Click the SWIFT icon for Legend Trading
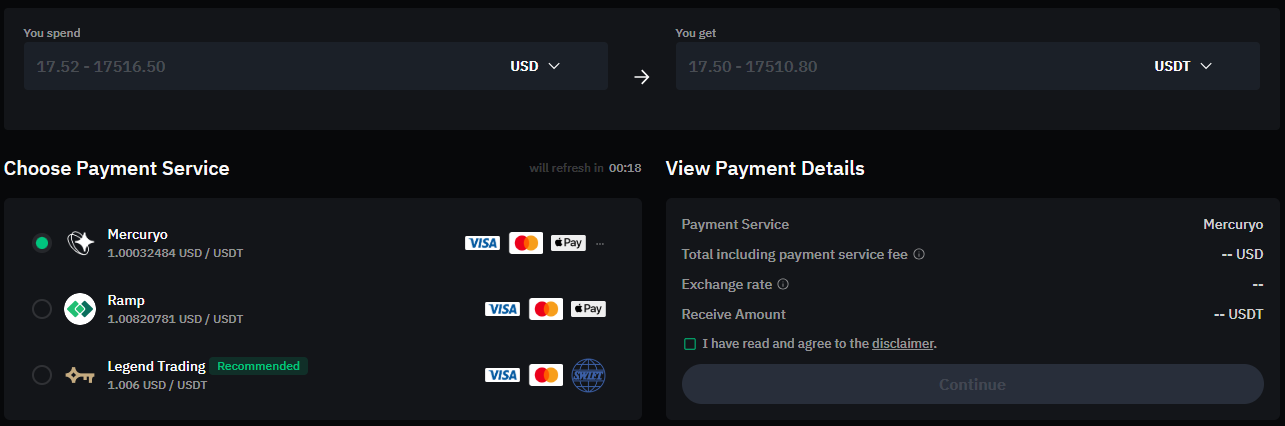1285x426 pixels. click(588, 375)
